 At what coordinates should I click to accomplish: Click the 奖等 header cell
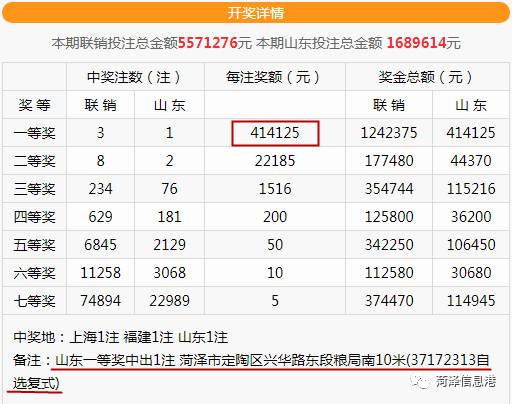pyautogui.click(x=34, y=105)
